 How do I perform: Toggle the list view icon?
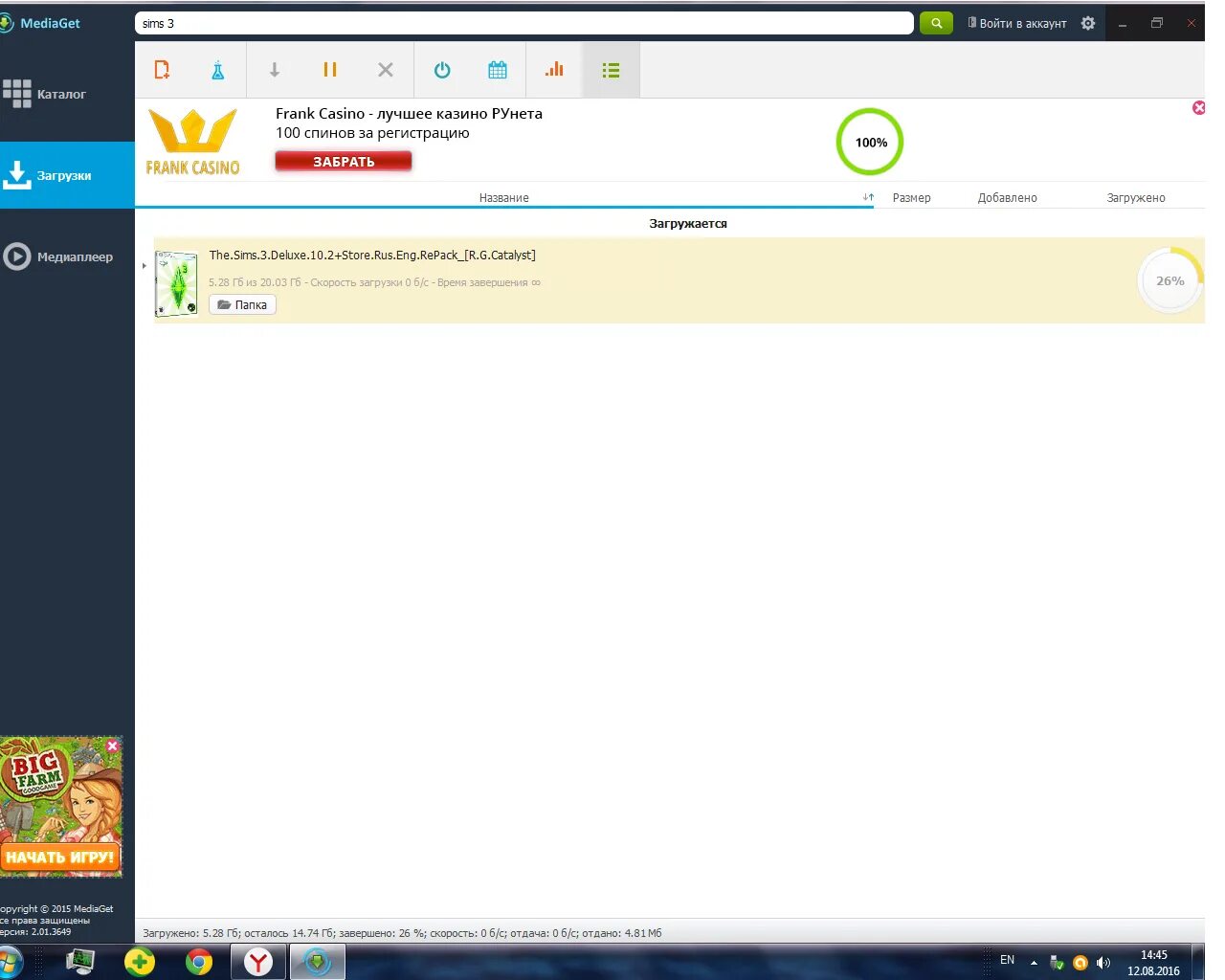click(611, 70)
